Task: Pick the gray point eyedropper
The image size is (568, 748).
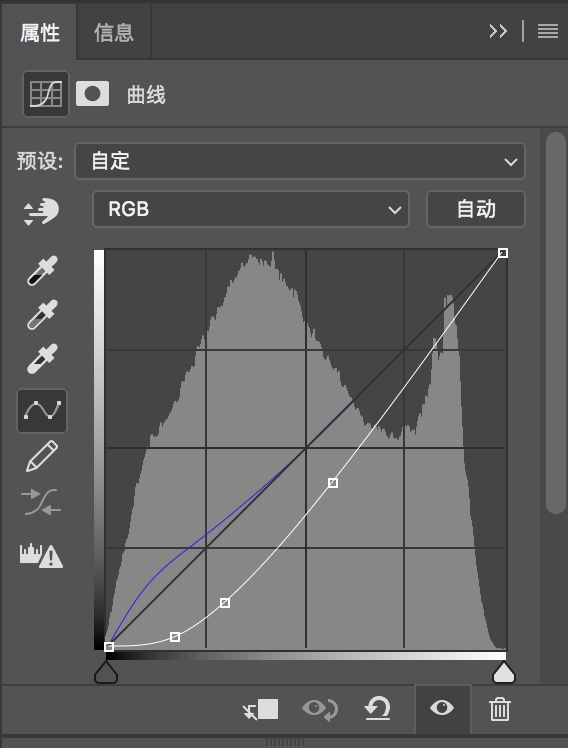Action: [x=42, y=314]
